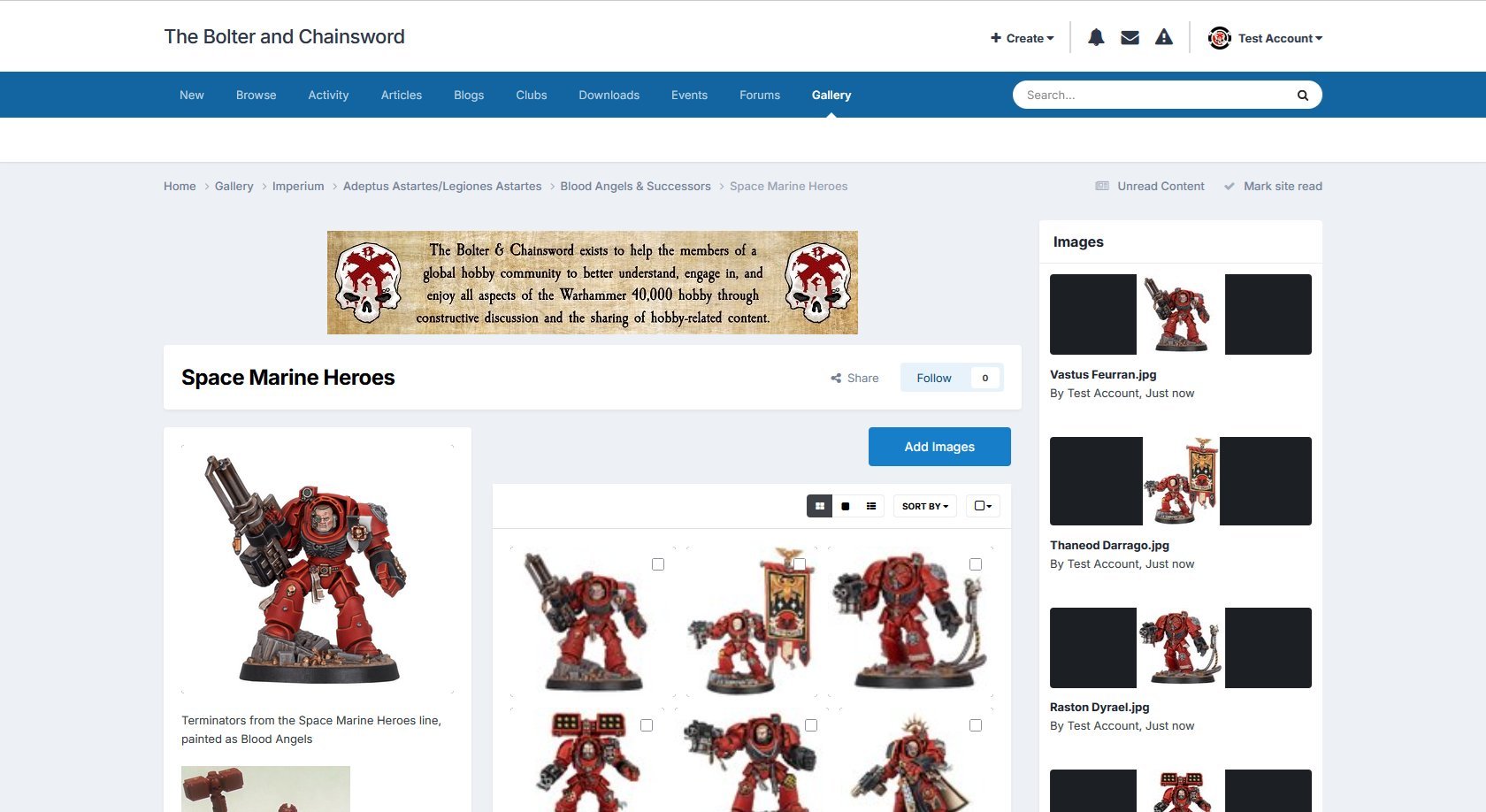Click the warning triangle reports icon
The image size is (1486, 812).
(1164, 37)
